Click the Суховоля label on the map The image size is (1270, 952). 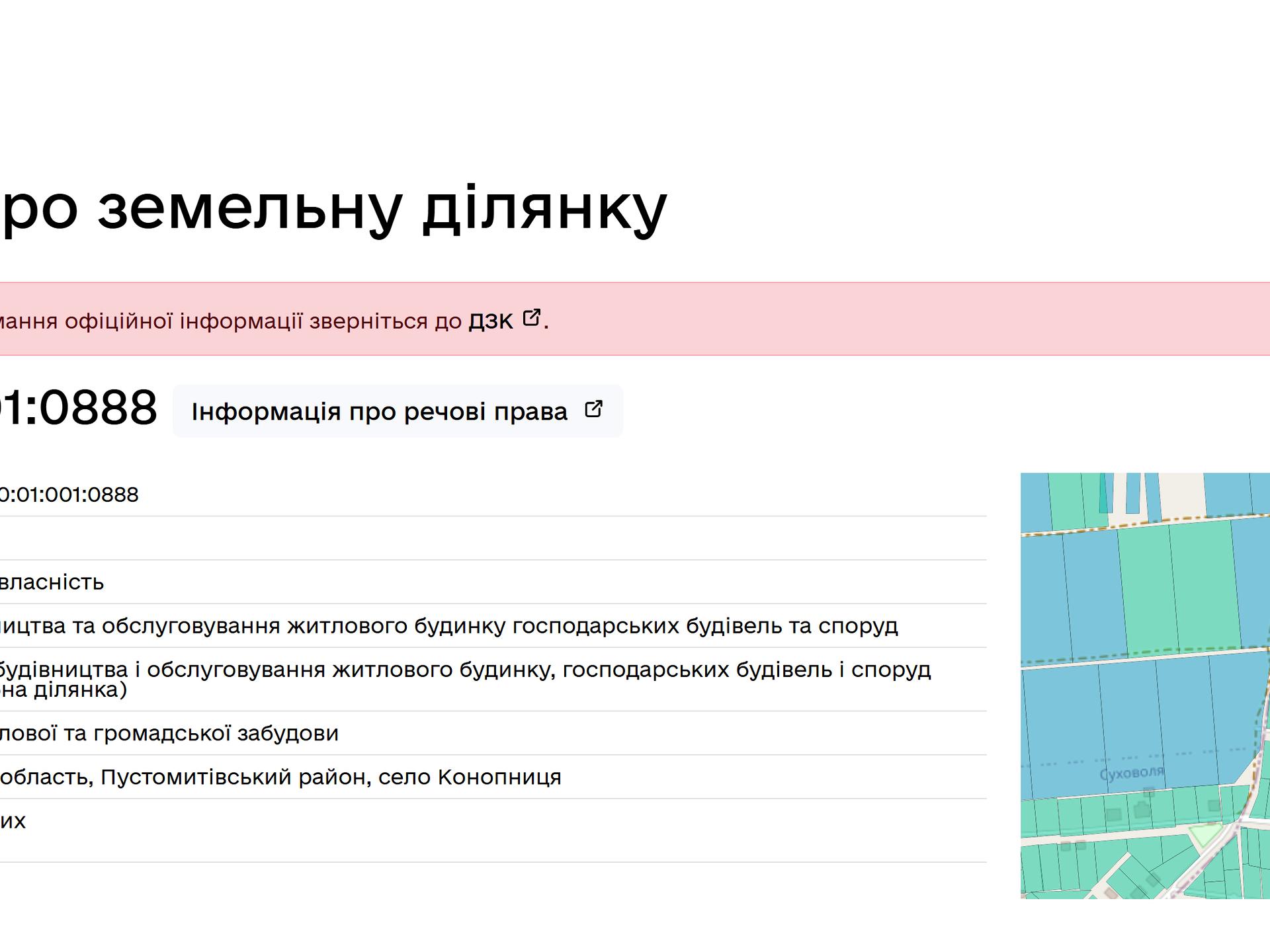click(1131, 773)
